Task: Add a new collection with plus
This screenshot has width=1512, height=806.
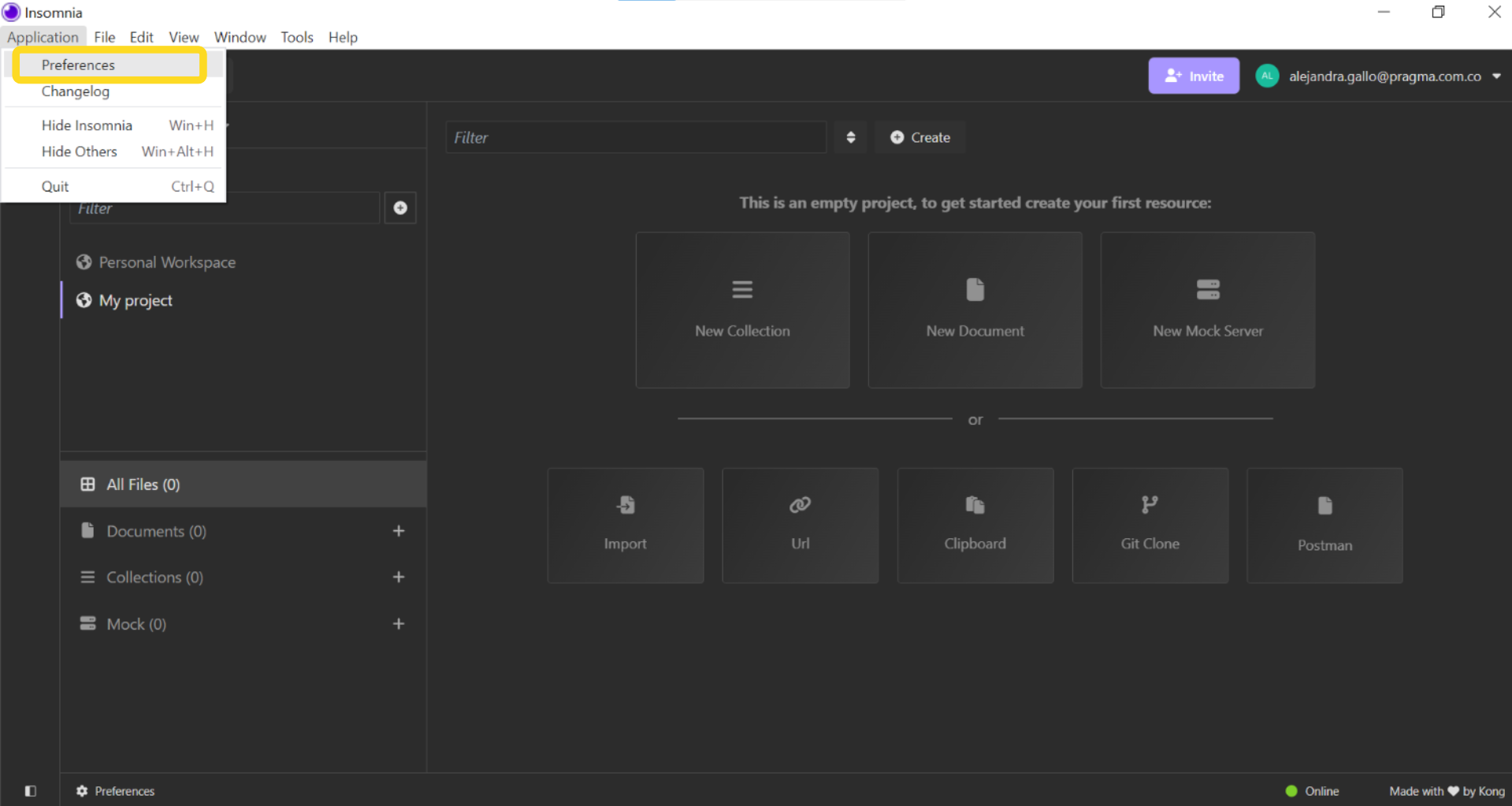Action: click(399, 577)
